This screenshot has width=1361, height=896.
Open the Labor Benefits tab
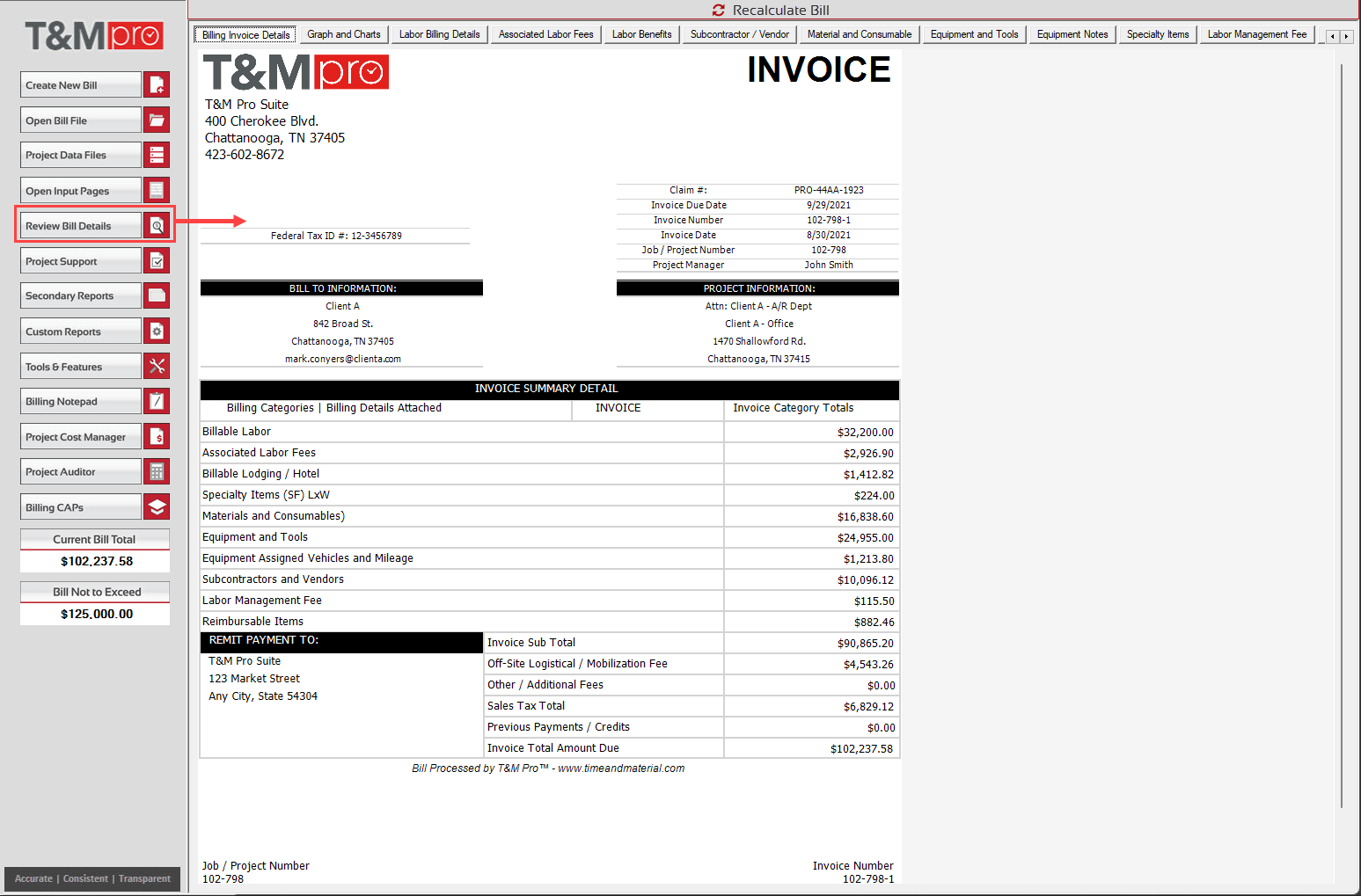642,34
